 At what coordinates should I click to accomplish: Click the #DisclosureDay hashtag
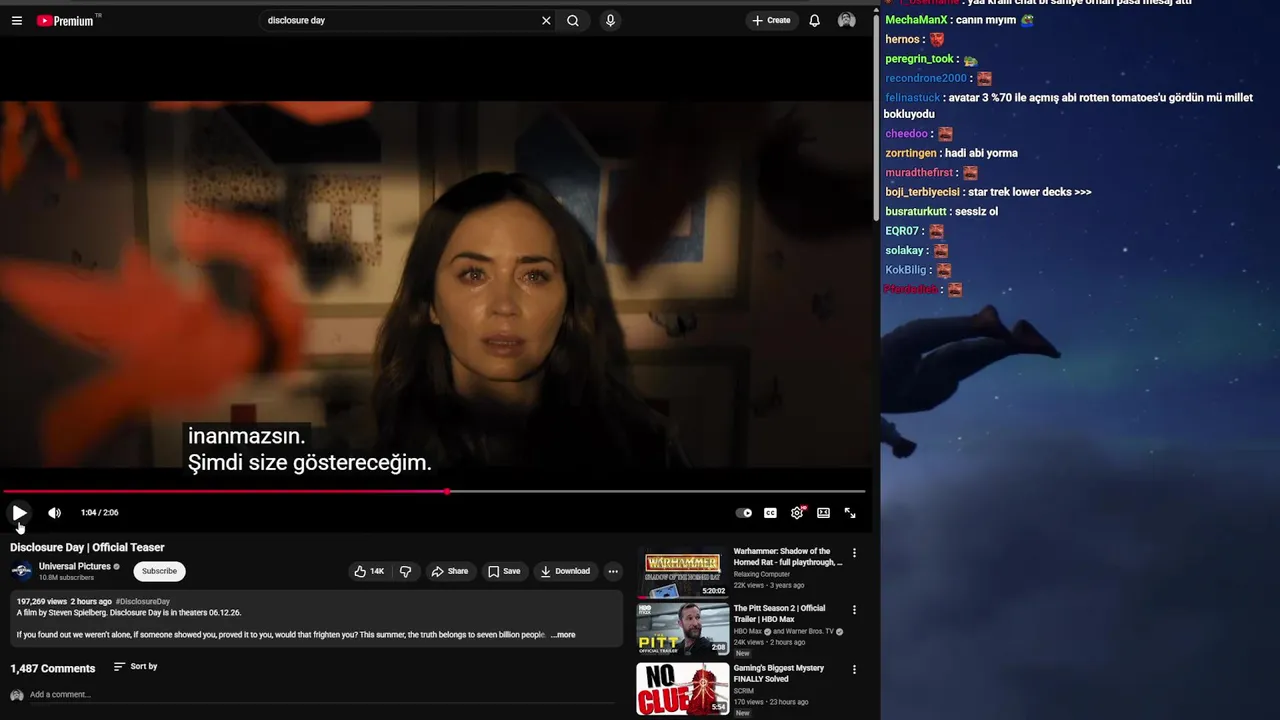point(143,602)
